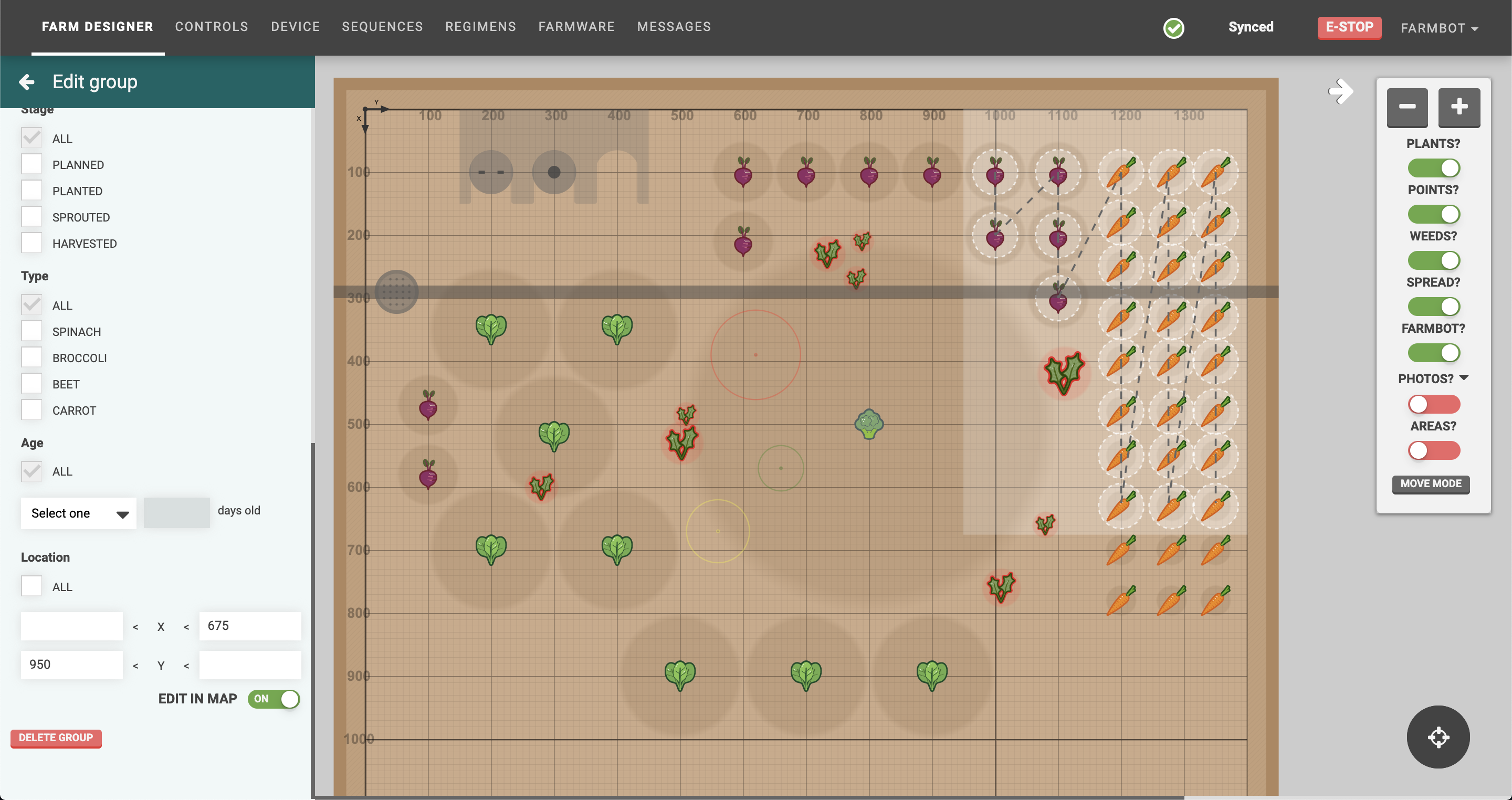Image resolution: width=1512 pixels, height=800 pixels.
Task: Select the broccoli plant icon on the map
Action: click(869, 425)
